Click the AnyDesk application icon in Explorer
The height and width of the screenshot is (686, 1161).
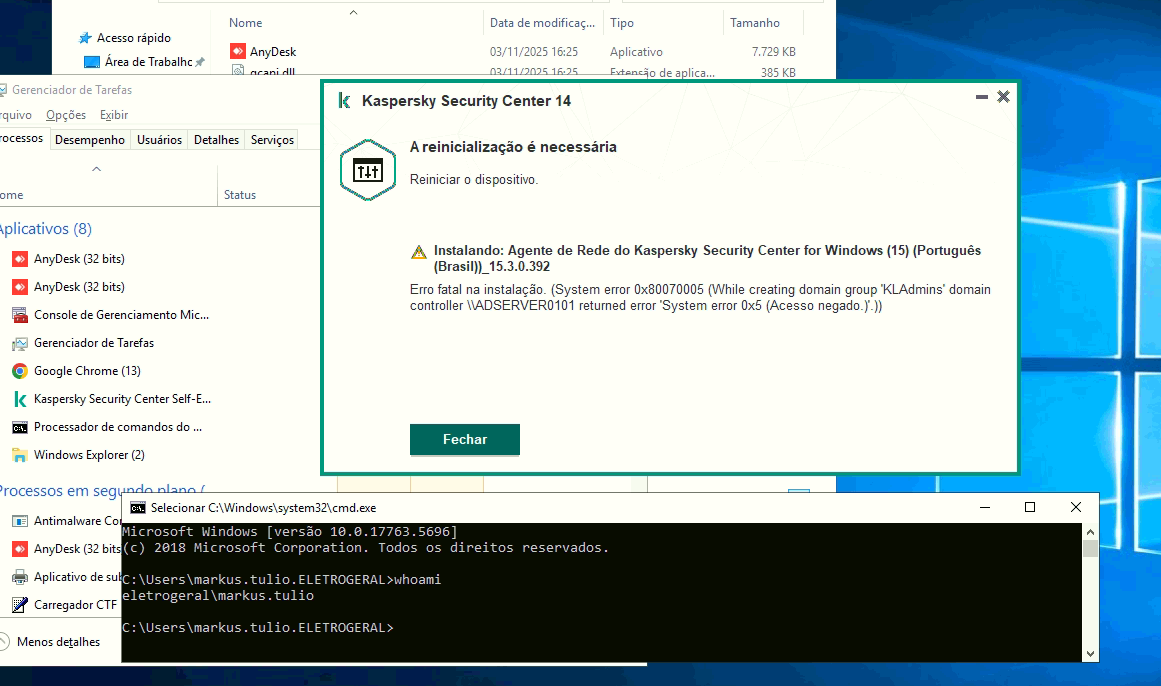click(238, 51)
